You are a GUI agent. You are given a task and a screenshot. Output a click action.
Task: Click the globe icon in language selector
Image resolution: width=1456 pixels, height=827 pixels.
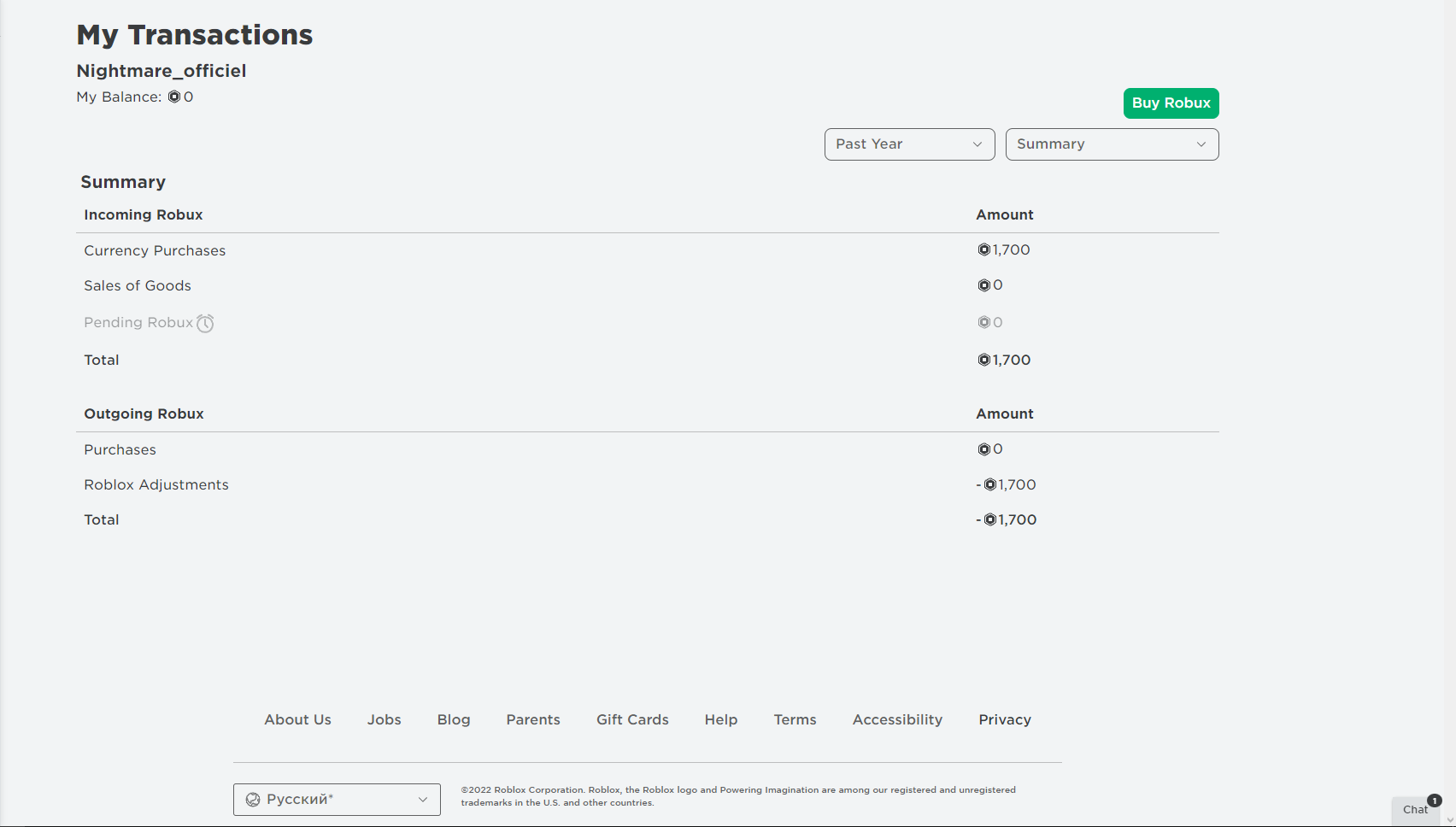pos(253,800)
